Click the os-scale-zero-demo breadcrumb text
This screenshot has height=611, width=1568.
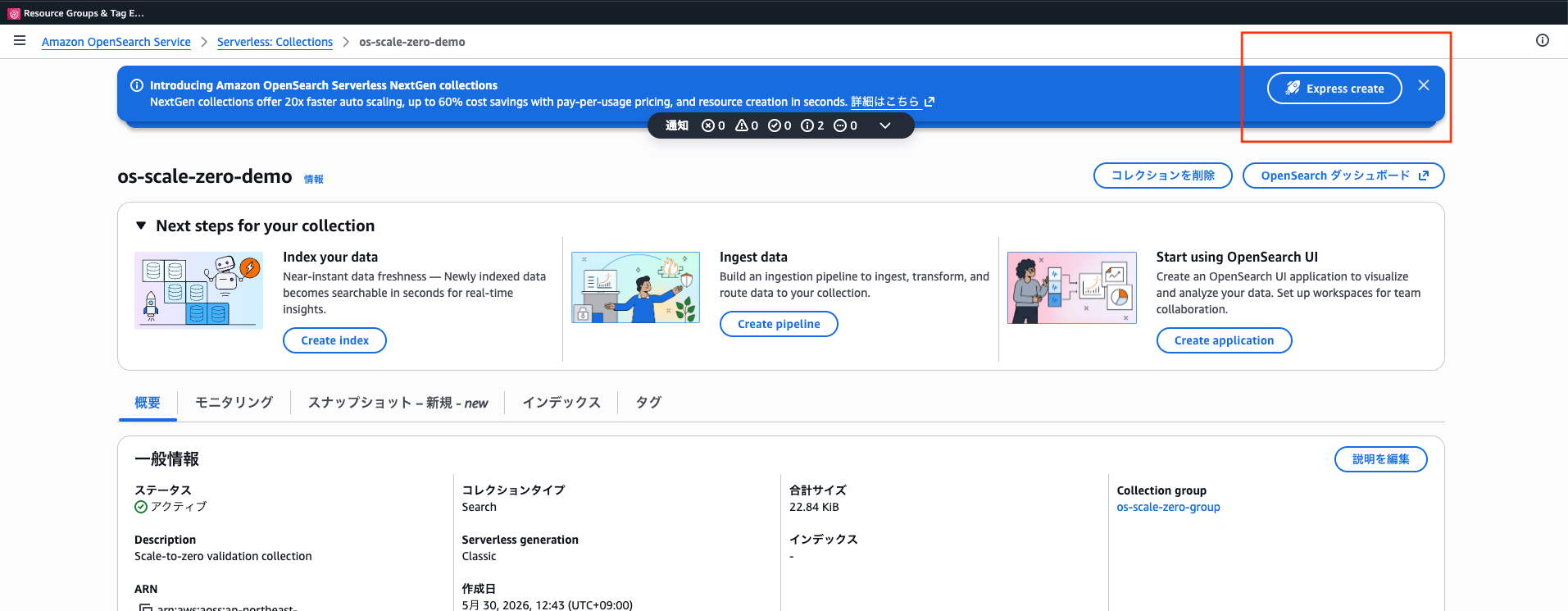pos(411,42)
